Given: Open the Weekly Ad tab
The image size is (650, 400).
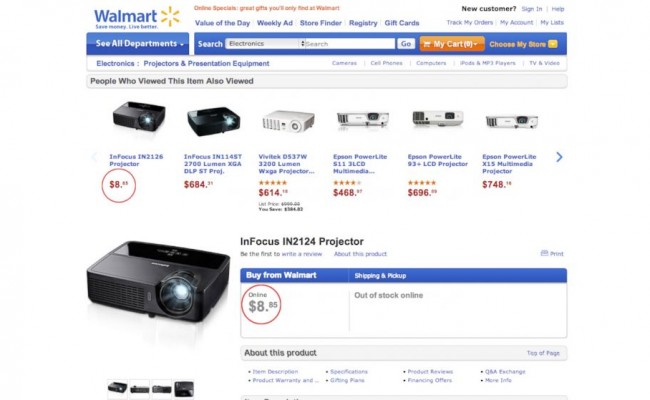Looking at the screenshot, I should coord(275,22).
